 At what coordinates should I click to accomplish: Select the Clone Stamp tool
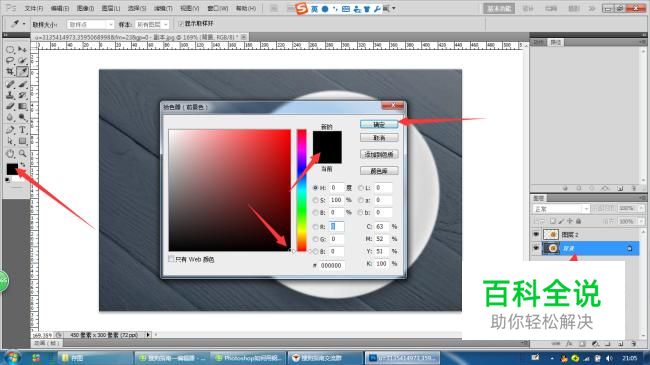point(10,95)
